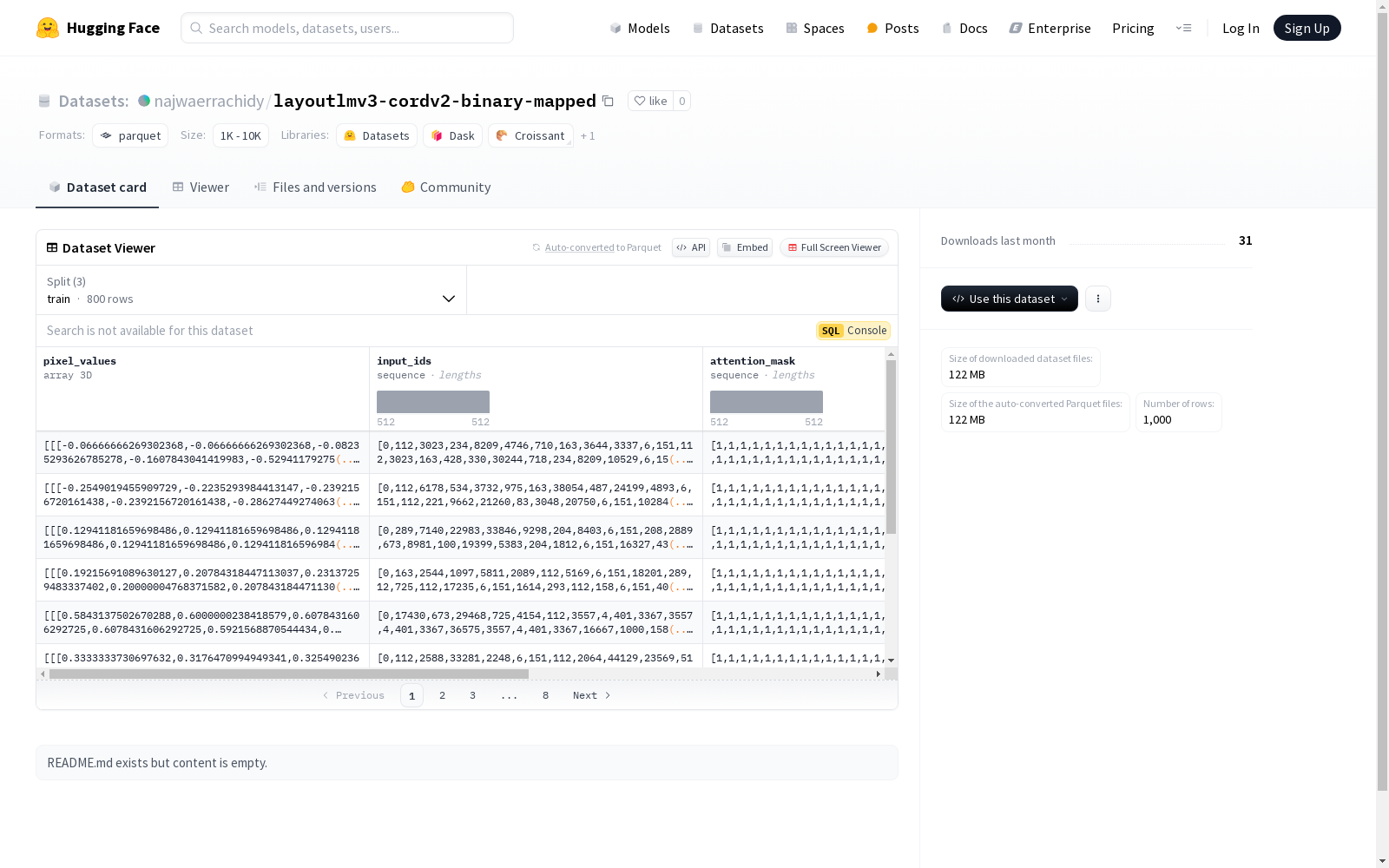This screenshot has height=868, width=1389.
Task: Select the parquet format tag
Action: (x=130, y=135)
